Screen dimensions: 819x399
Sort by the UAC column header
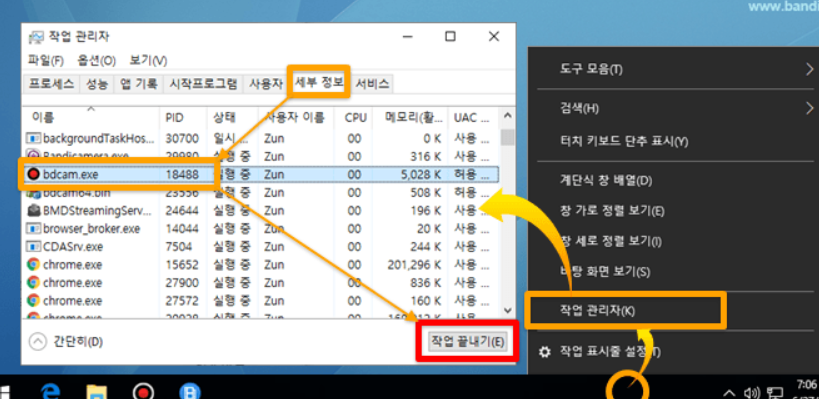pyautogui.click(x=473, y=118)
